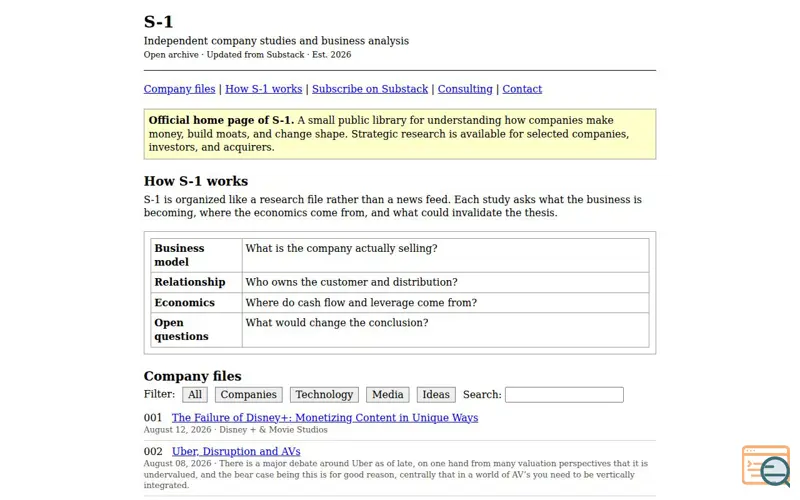This screenshot has width=800, height=500.
Task: Filter files by Companies
Action: (x=248, y=394)
